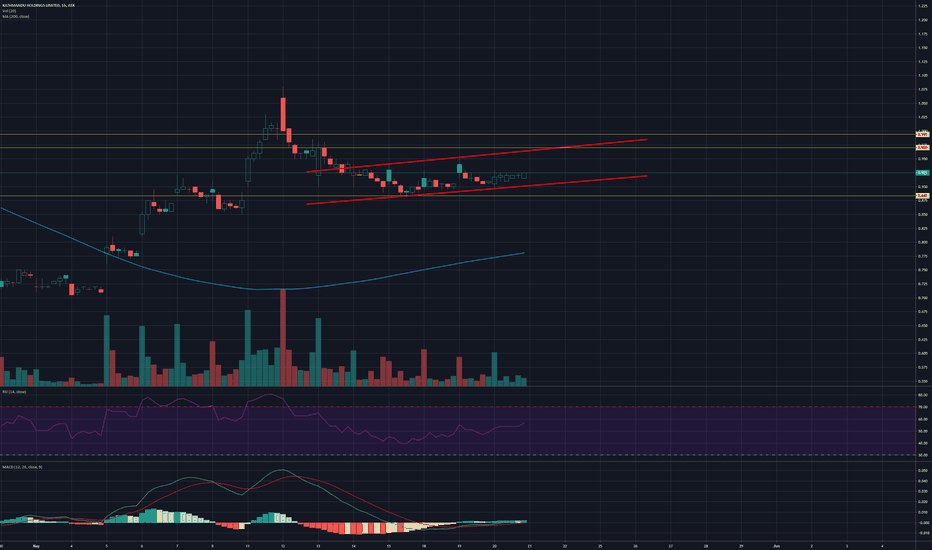Select the MA (200, close) indicator legend
Viewport: 932px width, 550px height.
(x=15, y=16)
